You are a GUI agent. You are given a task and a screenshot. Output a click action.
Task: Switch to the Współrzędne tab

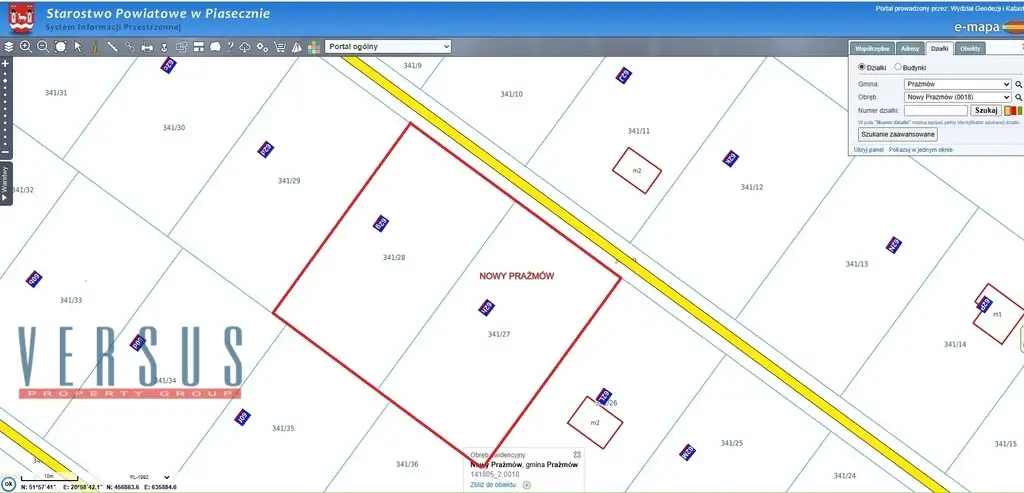click(872, 48)
